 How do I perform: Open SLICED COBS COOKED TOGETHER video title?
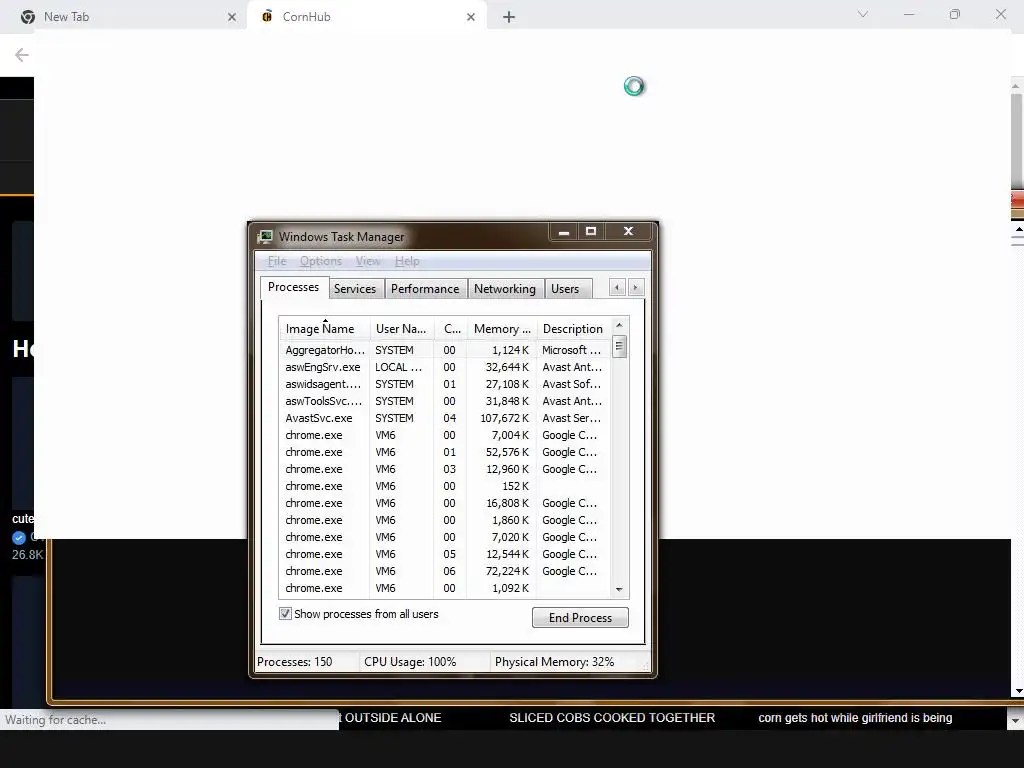coord(612,718)
